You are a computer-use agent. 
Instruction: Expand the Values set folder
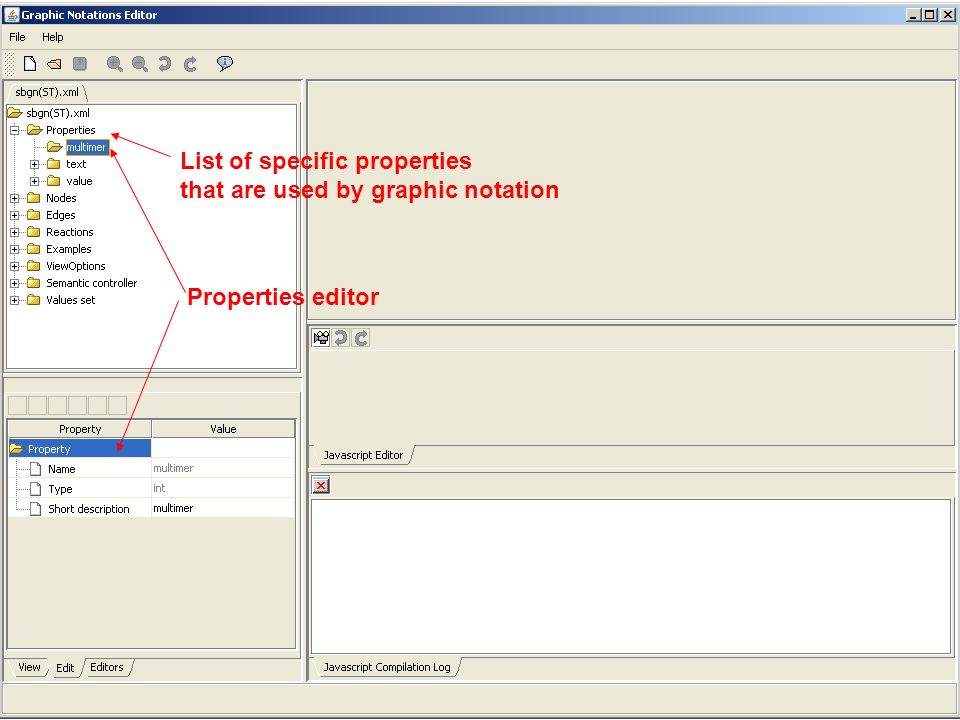(15, 300)
